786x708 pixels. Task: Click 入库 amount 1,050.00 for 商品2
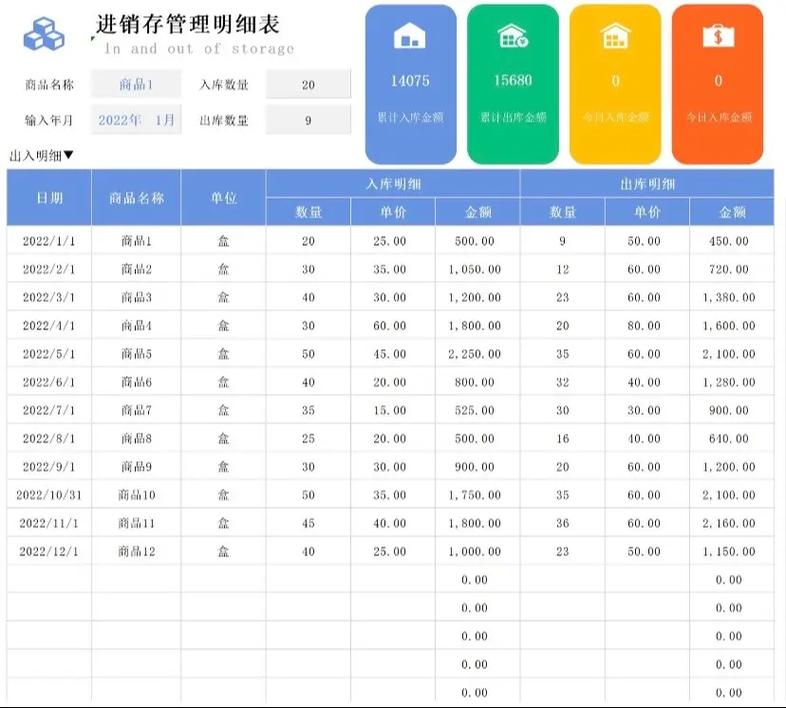click(478, 269)
